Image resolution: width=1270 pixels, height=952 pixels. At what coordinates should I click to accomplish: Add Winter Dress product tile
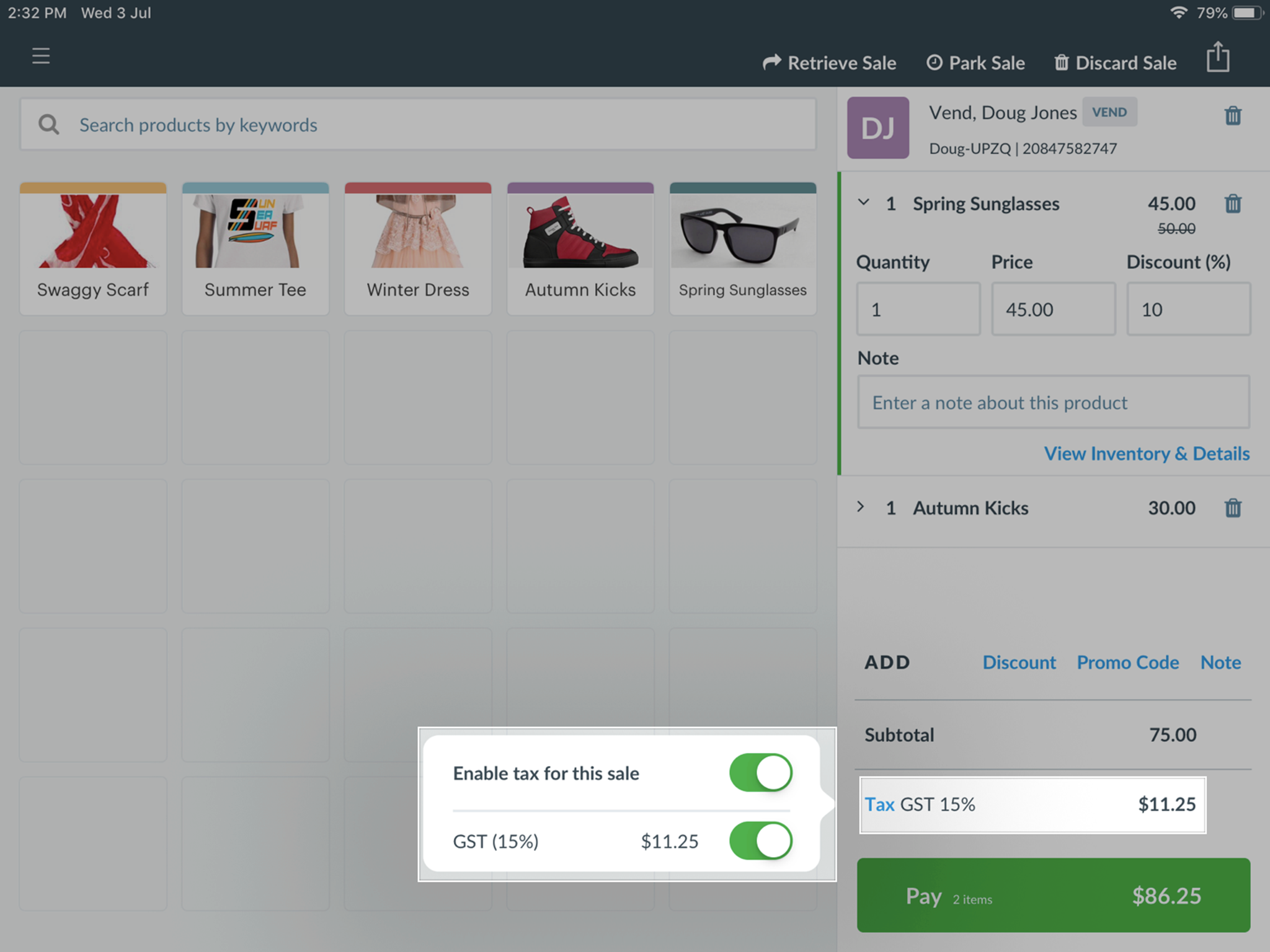(418, 249)
